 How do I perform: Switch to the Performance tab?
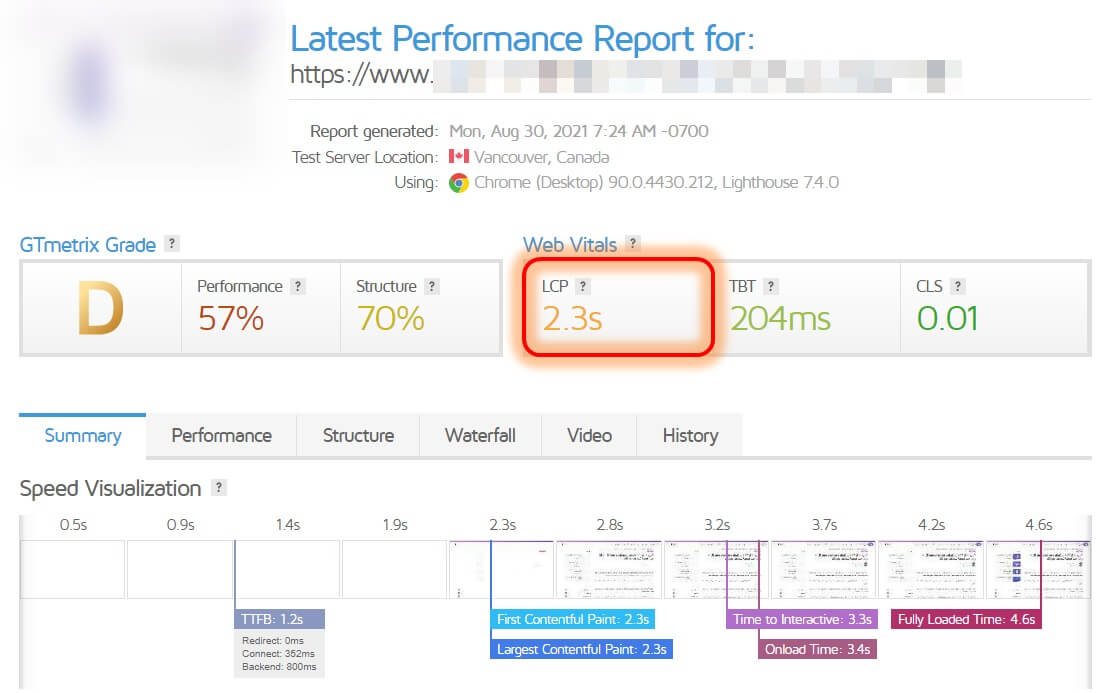pos(221,435)
